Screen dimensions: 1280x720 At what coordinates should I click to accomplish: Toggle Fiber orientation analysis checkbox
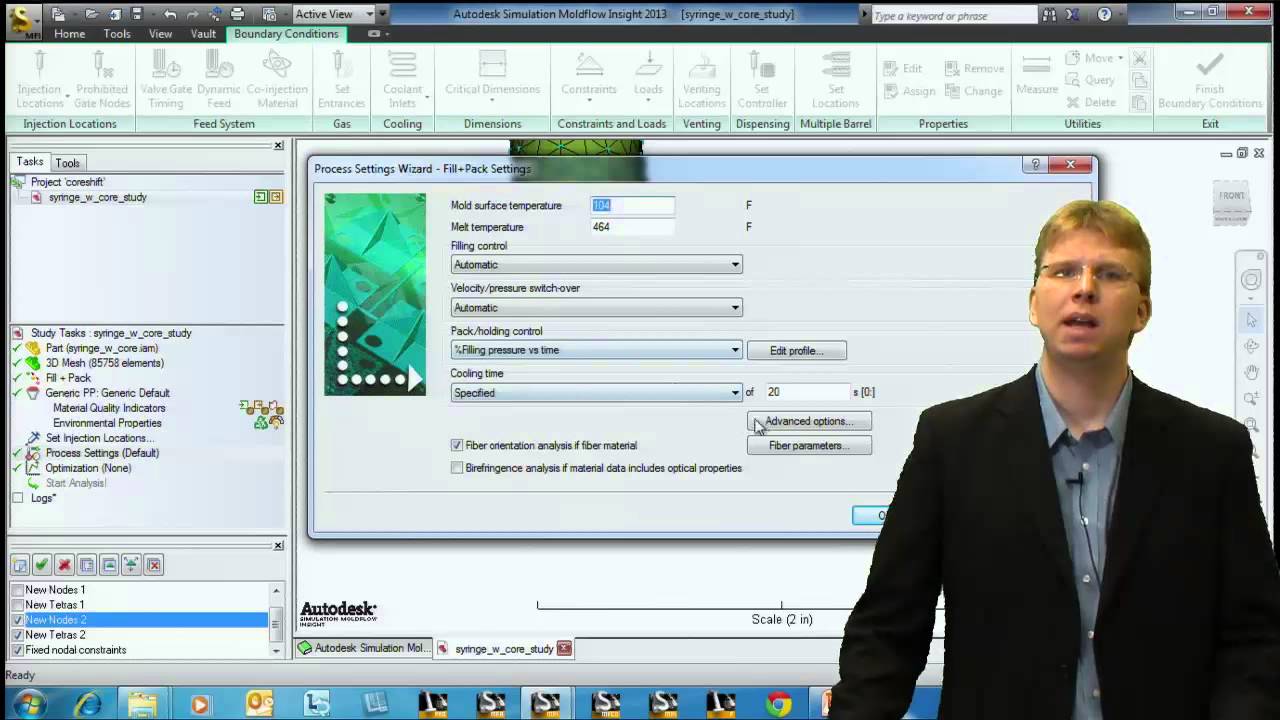[457, 445]
